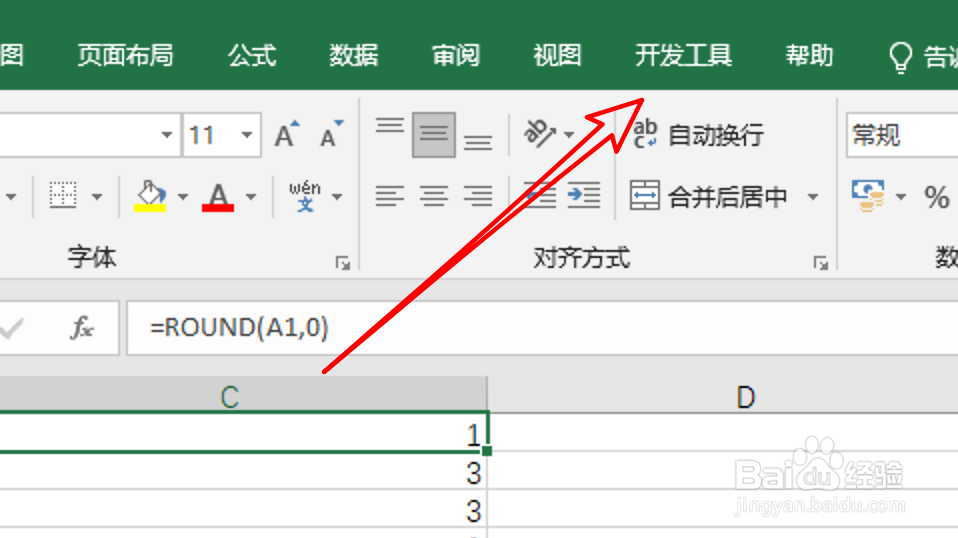Increase font size with the larger A icon
This screenshot has width=958, height=538.
click(x=287, y=134)
